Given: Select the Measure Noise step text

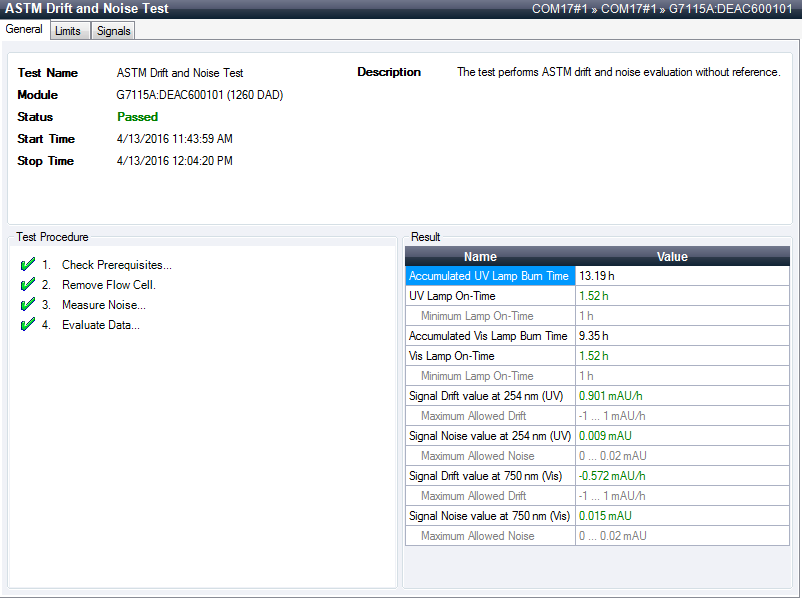Looking at the screenshot, I should tap(103, 305).
